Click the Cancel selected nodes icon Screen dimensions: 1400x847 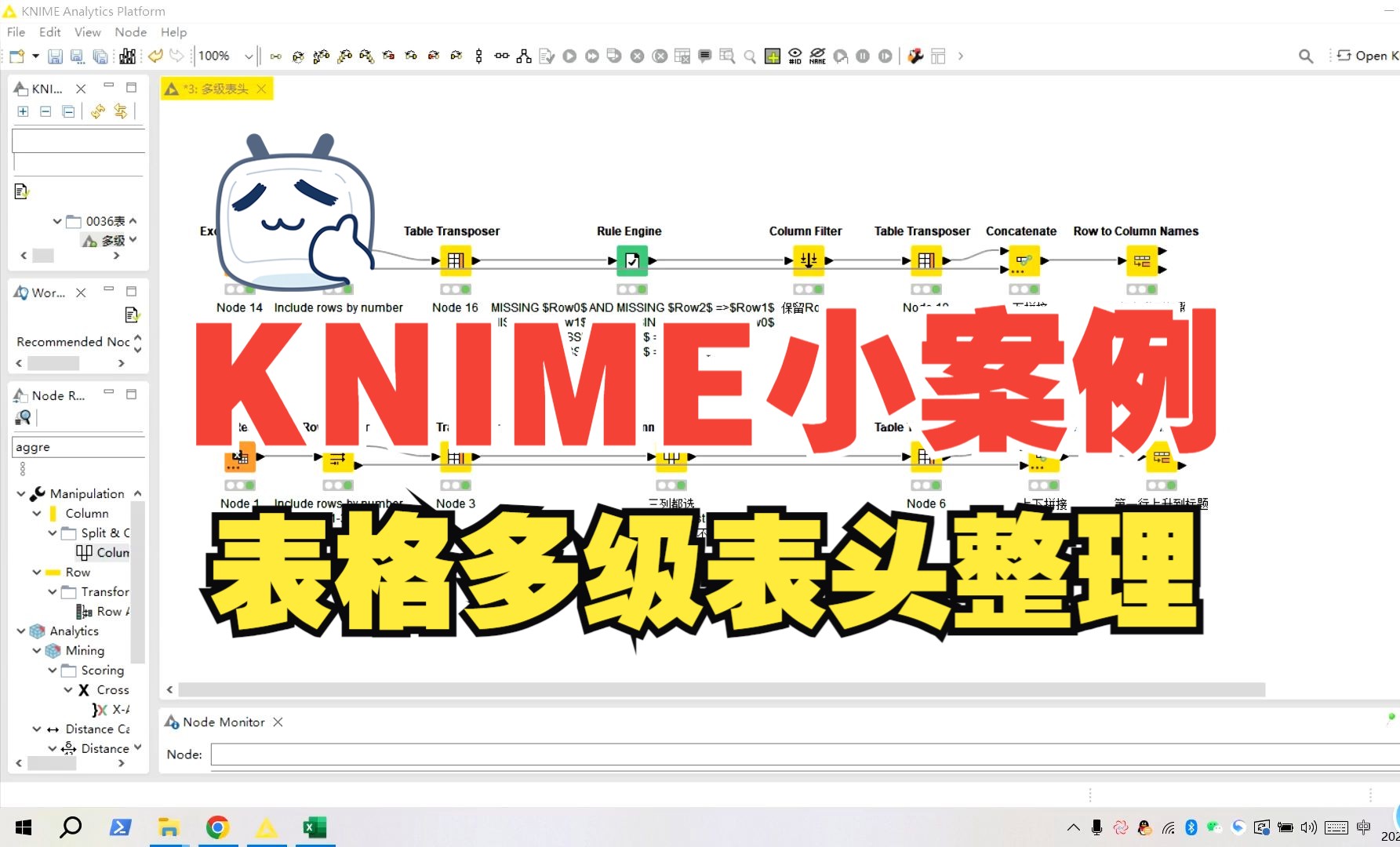coord(638,56)
